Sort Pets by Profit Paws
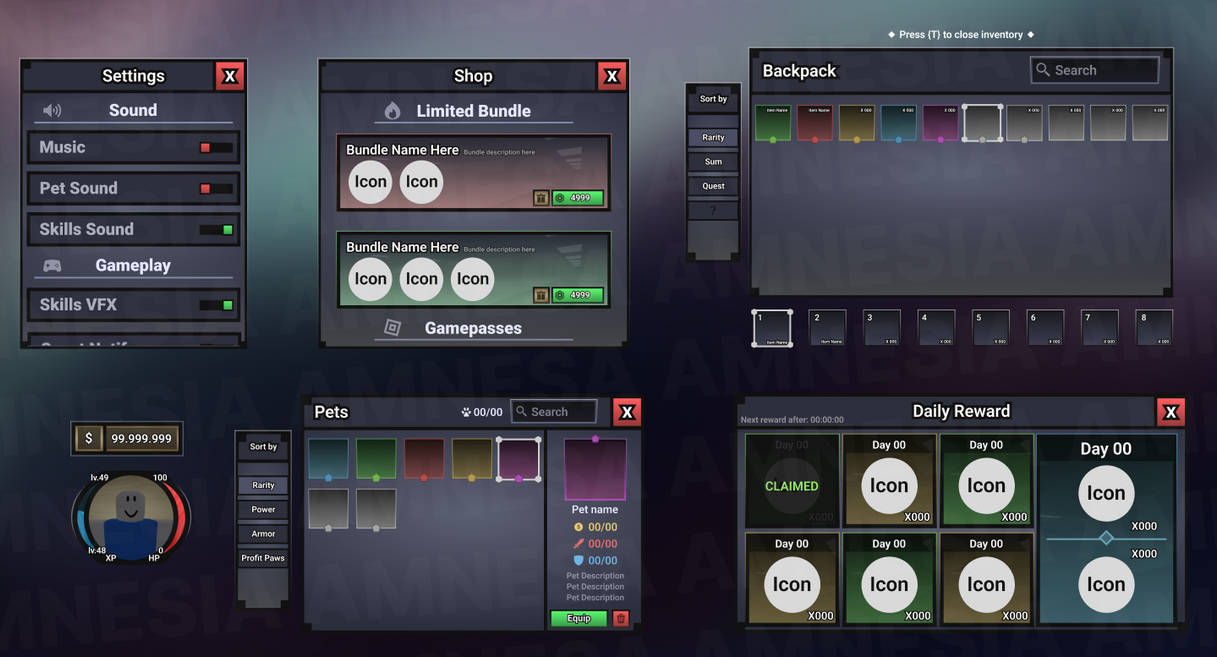This screenshot has height=657, width=1217. 263,558
